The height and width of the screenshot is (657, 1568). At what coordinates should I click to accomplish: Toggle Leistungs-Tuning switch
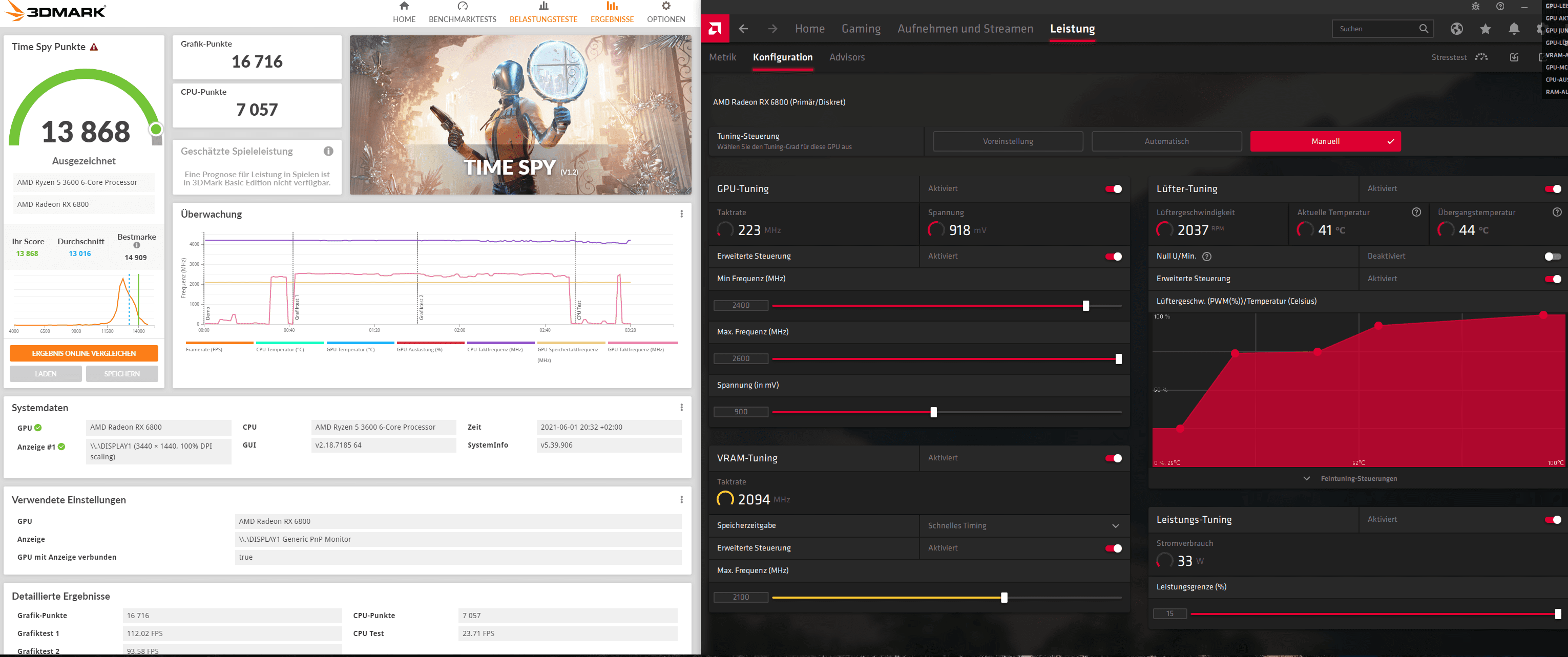coord(1553,520)
